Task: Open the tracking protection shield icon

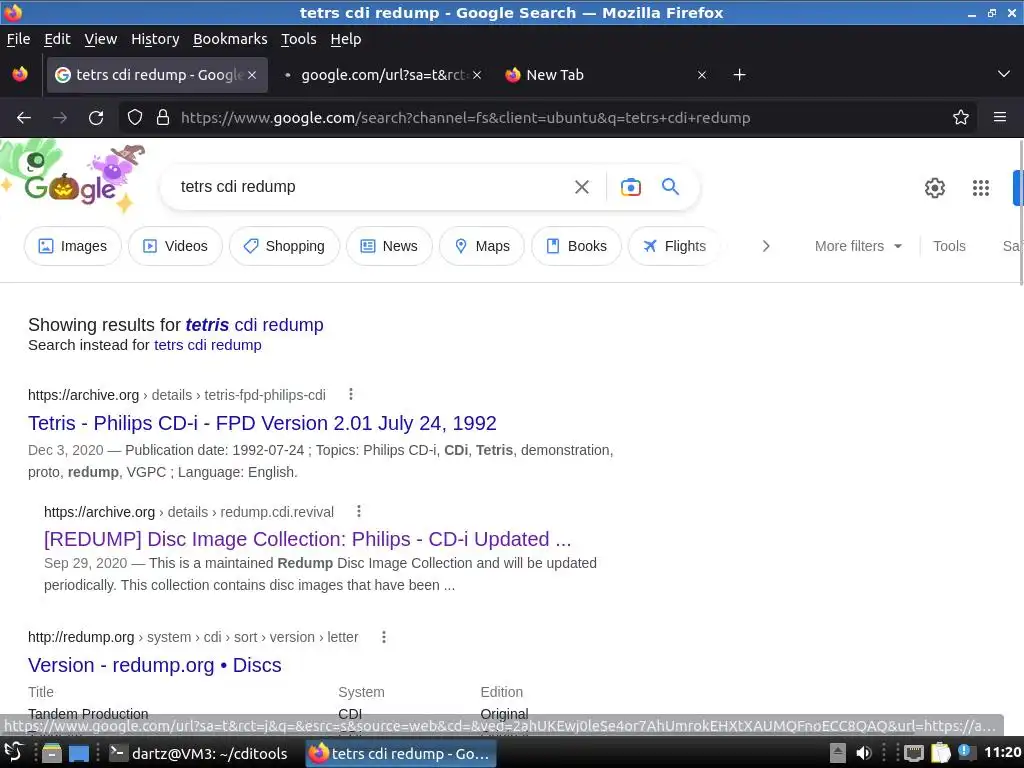Action: [135, 118]
